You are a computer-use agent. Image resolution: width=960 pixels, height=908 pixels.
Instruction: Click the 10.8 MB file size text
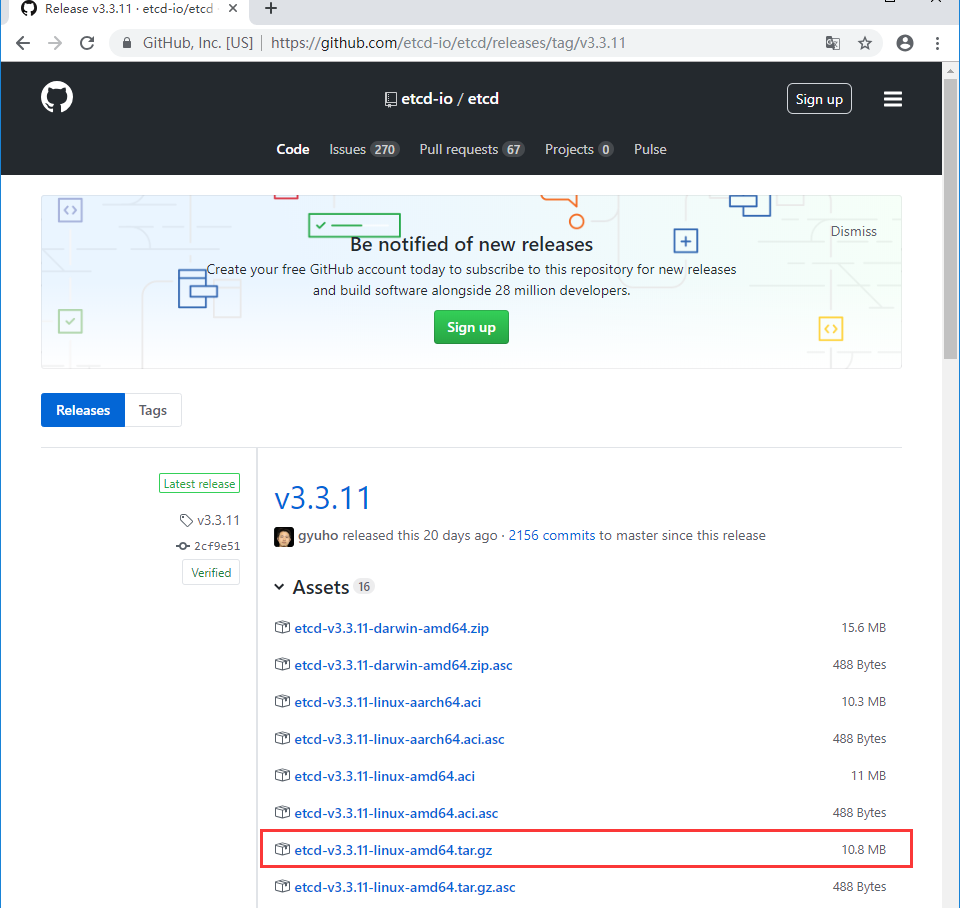click(863, 849)
